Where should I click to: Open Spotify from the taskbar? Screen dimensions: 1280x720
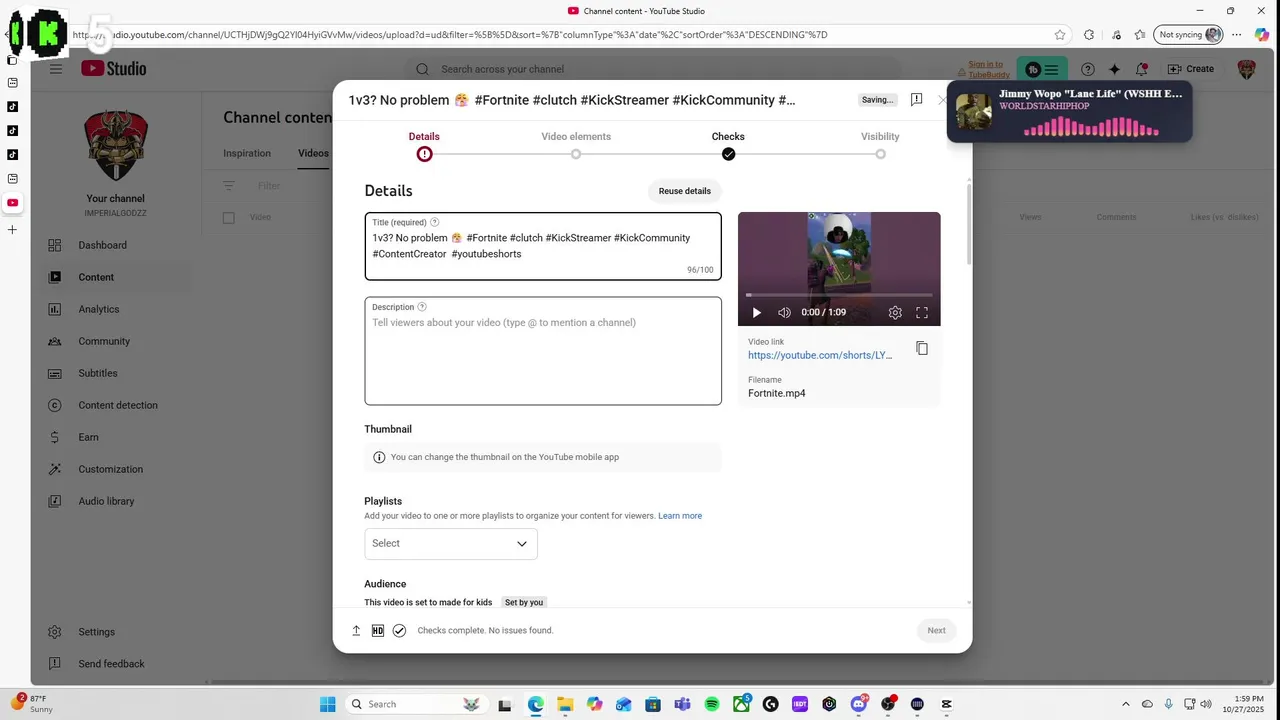pos(712,704)
